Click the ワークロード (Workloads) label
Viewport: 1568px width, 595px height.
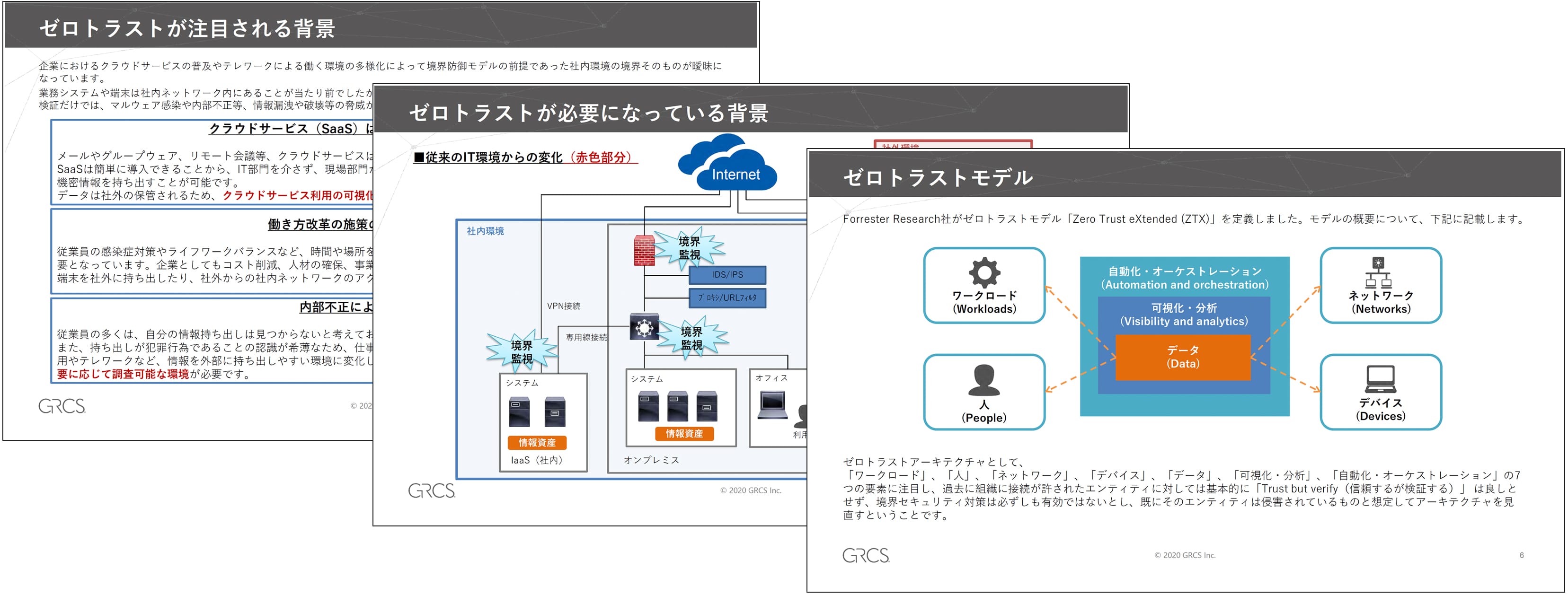pos(984,302)
